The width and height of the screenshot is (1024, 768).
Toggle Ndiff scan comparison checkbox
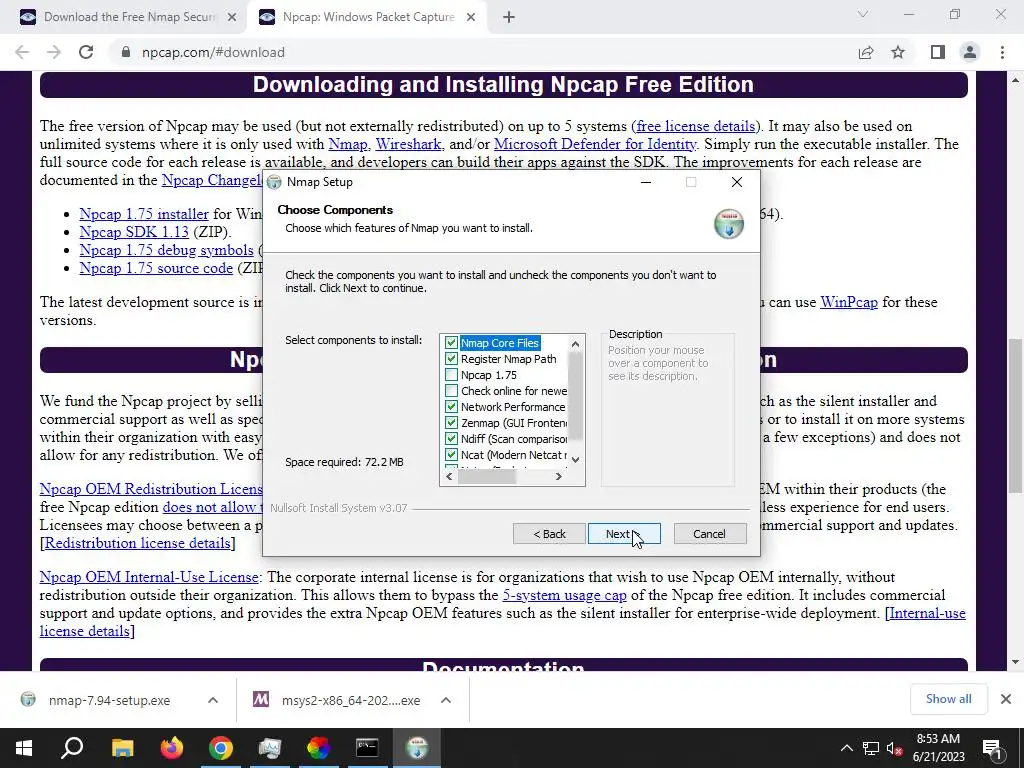pos(451,439)
